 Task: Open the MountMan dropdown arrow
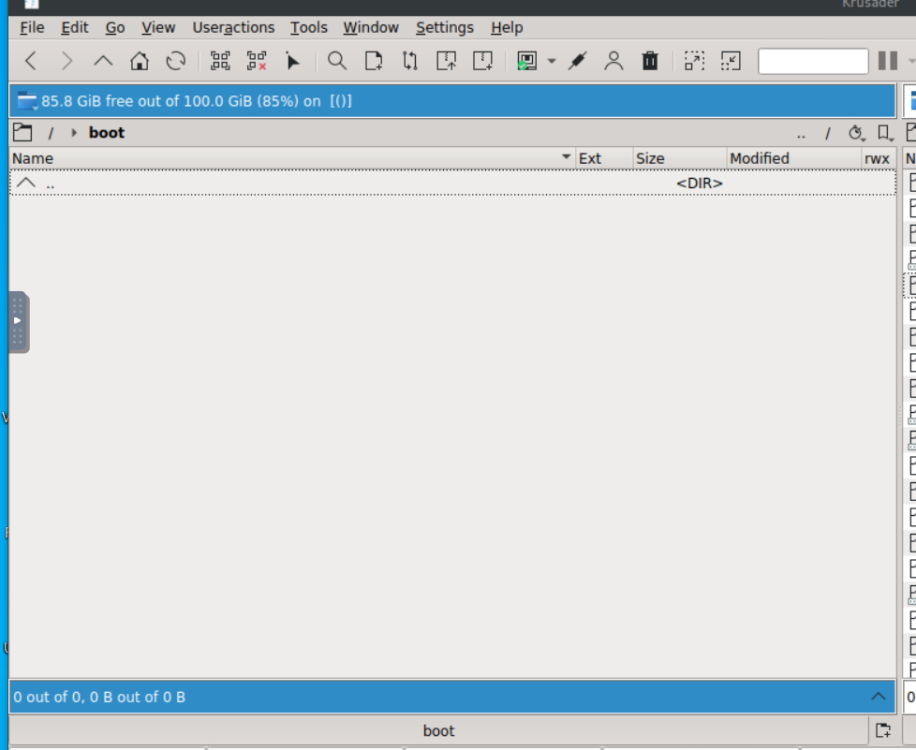(551, 61)
